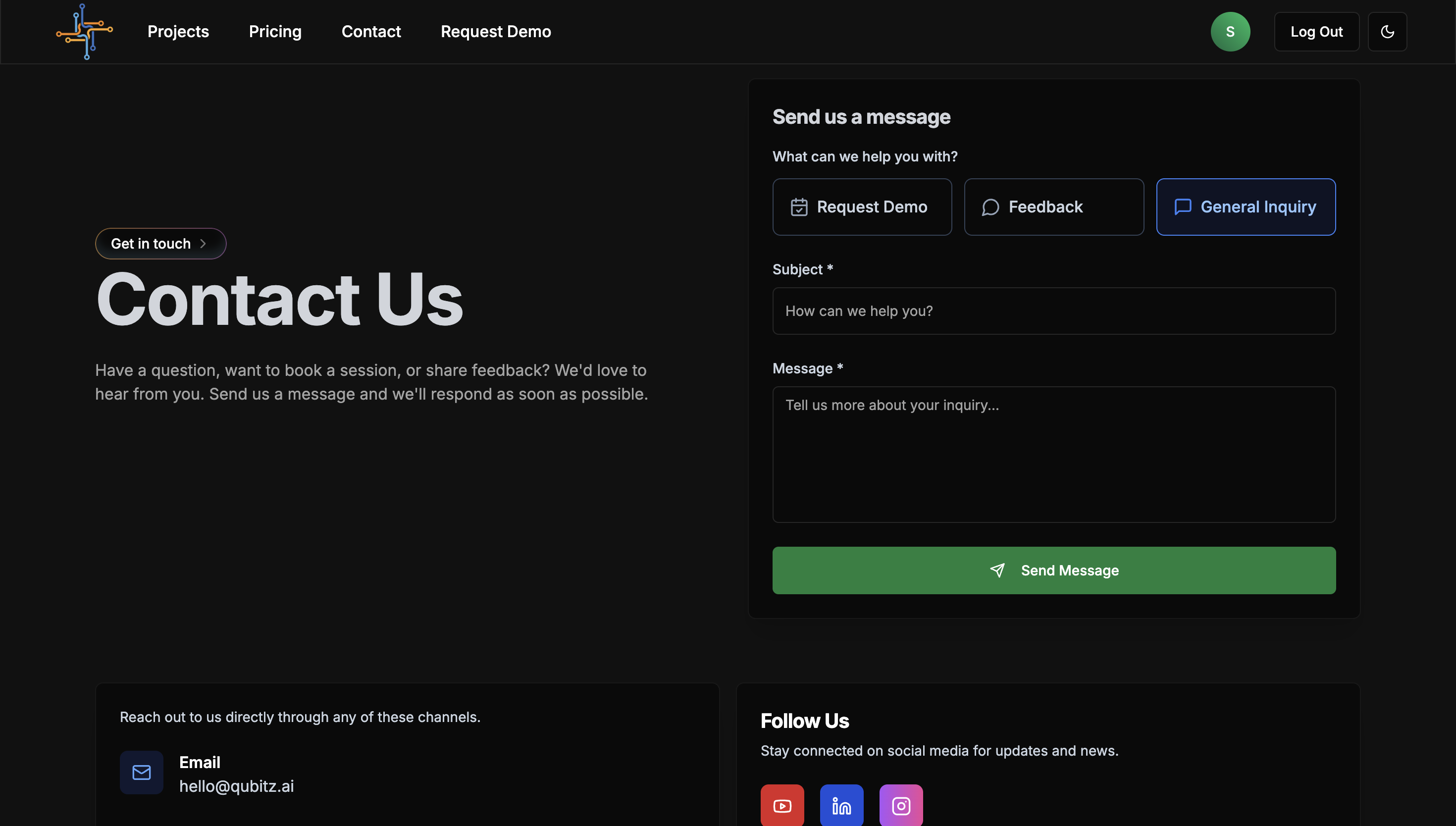This screenshot has width=1456, height=826.
Task: Open the Instagram social icon
Action: (901, 805)
